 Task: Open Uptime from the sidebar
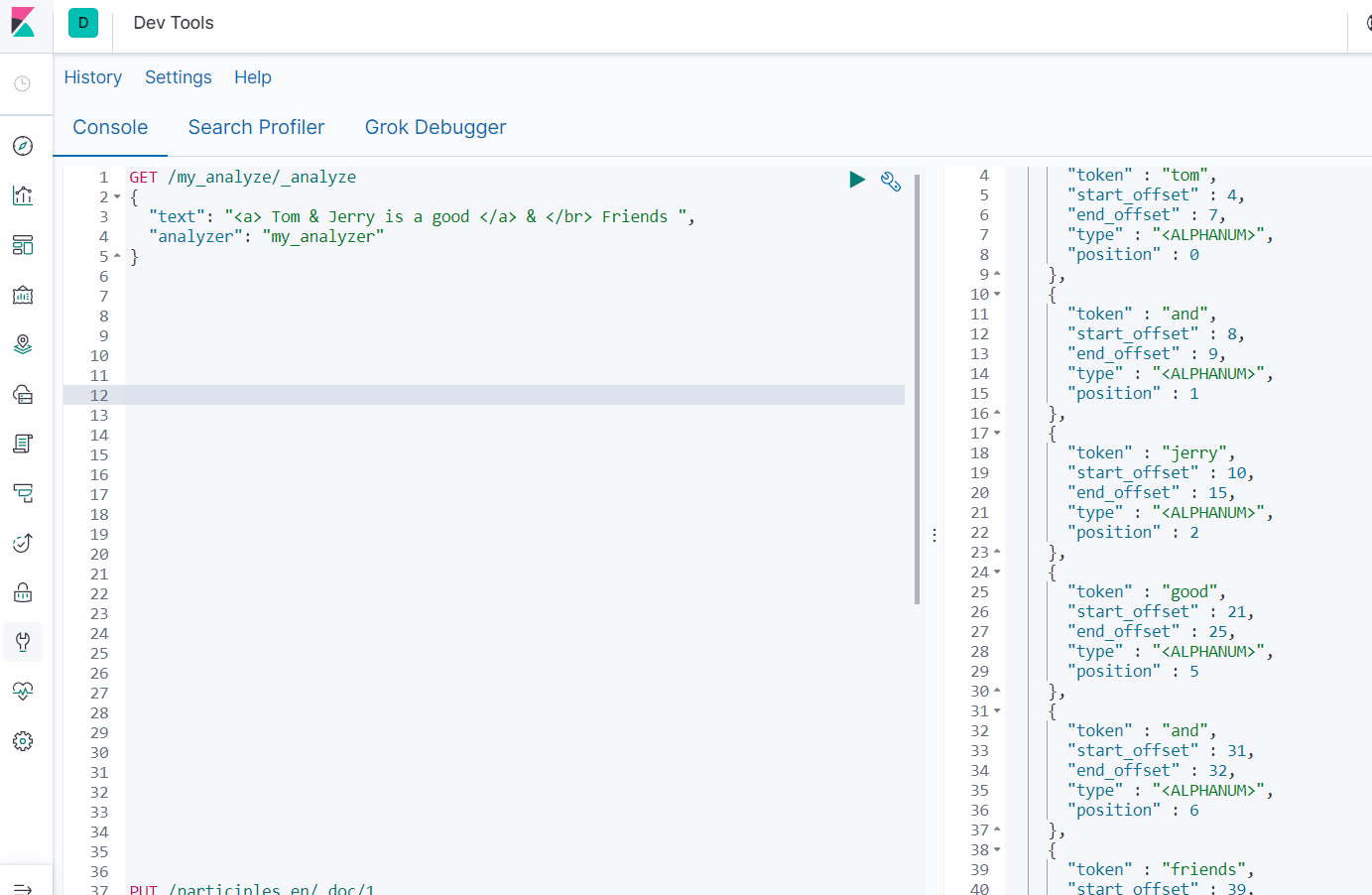click(x=23, y=543)
